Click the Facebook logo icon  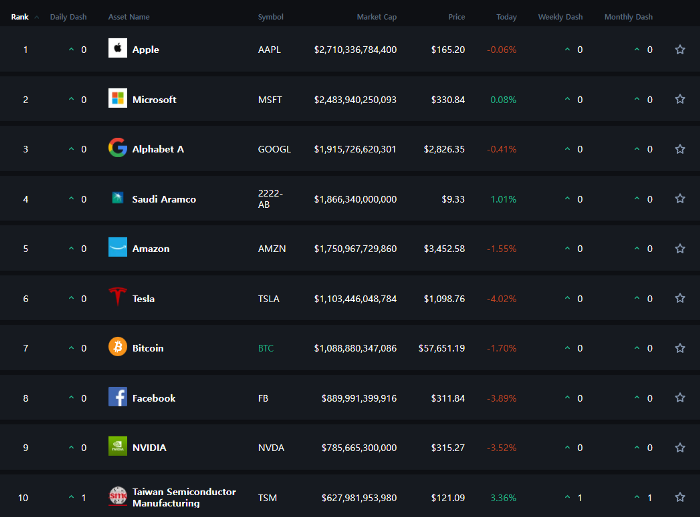click(117, 397)
